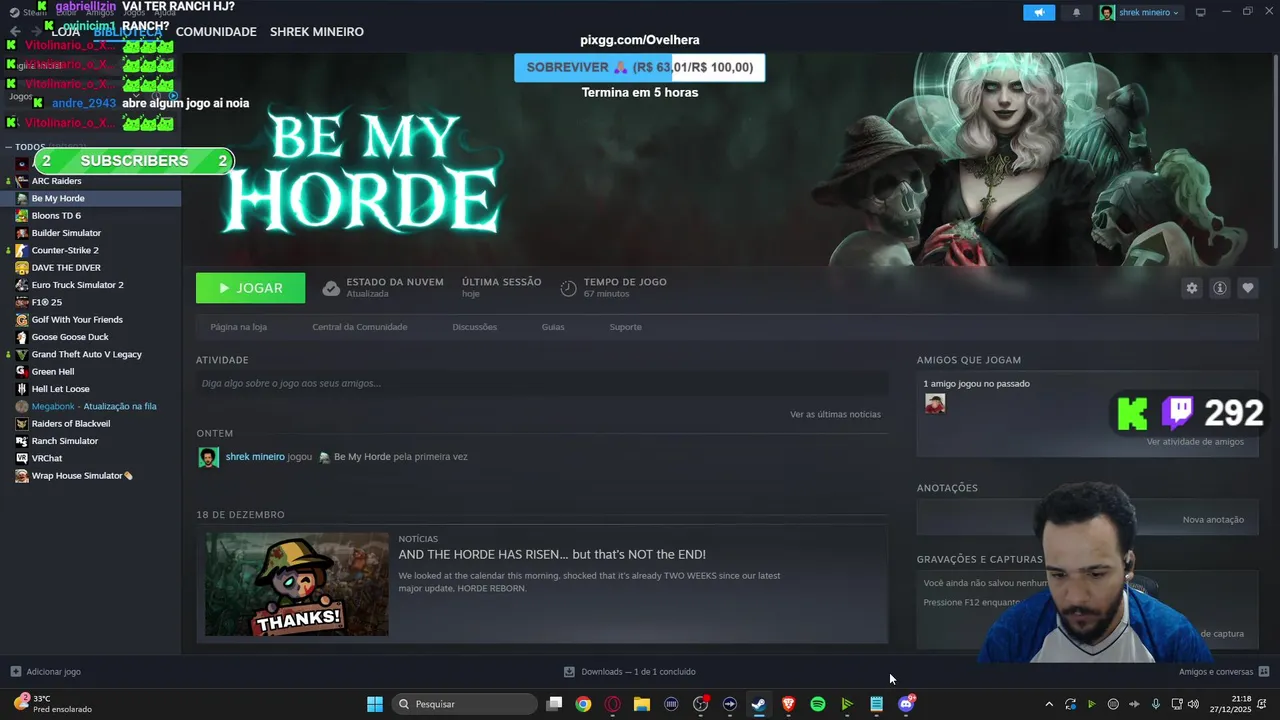Open game settings gear icon
The height and width of the screenshot is (720, 1280).
pos(1191,288)
